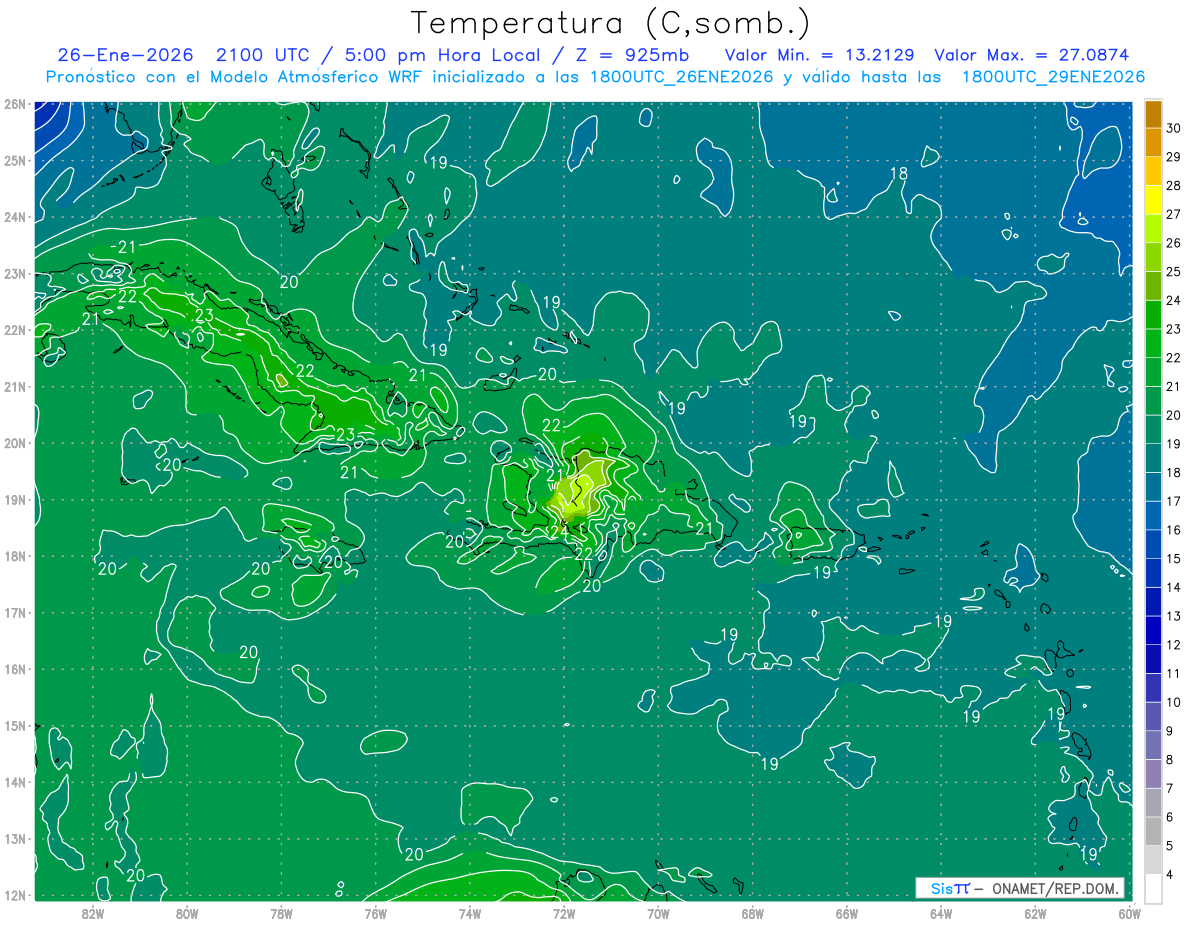Click the '78W' longitude label
This screenshot has height=927, width=1200.
tap(281, 912)
